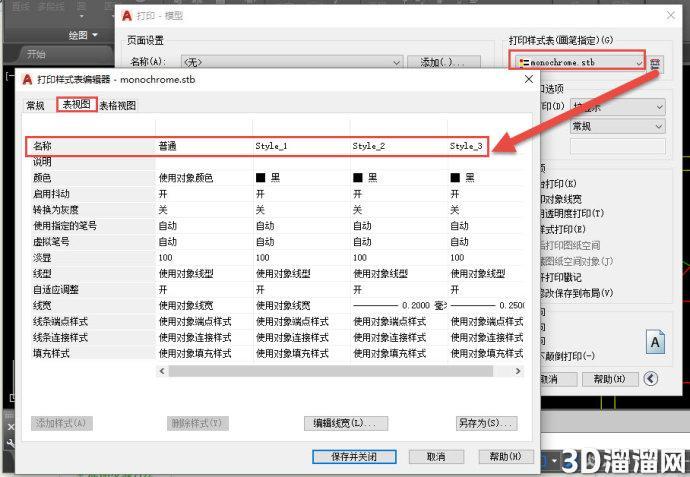Click the 删除样式(Y) button
Viewport: 690px width, 477px height.
pyautogui.click(x=198, y=423)
